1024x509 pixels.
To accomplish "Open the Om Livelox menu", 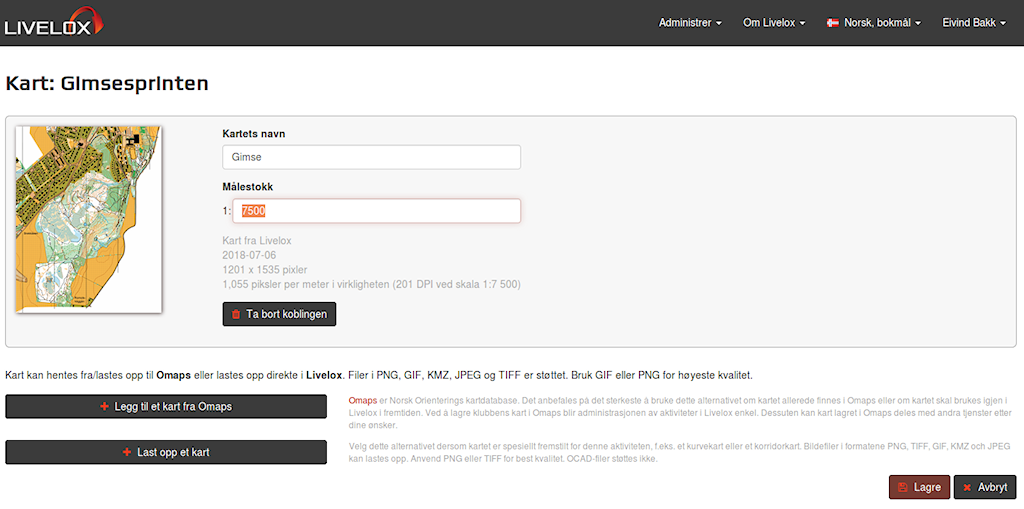I will [x=774, y=23].
